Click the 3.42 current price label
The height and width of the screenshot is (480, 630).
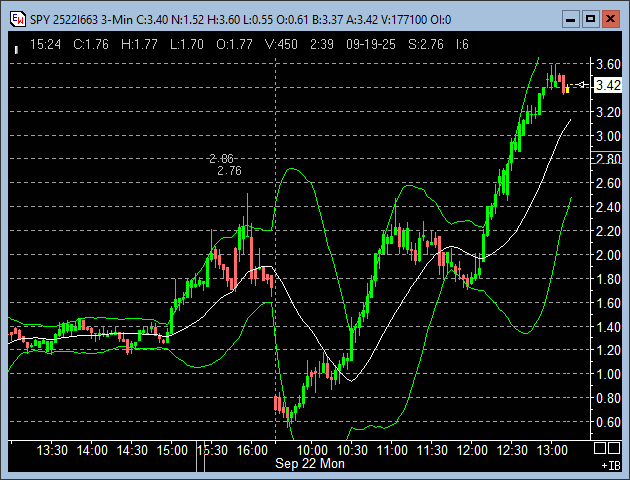(607, 85)
